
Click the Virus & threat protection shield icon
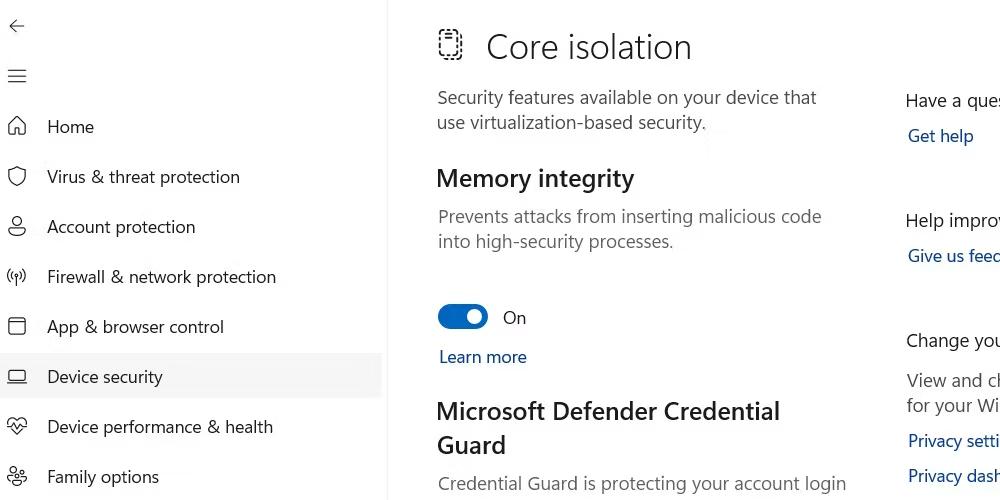coord(17,176)
